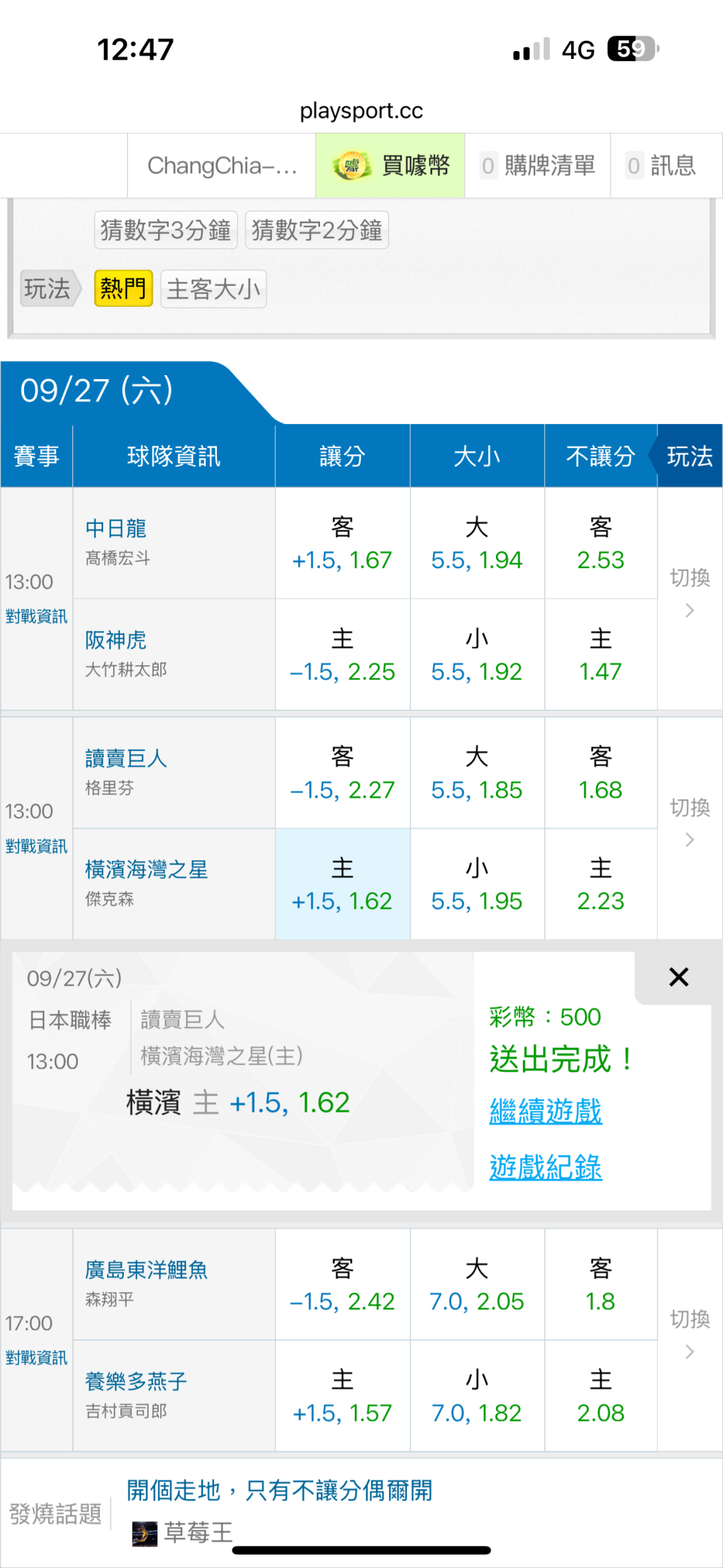Open the 訊息 messages tab
The height and width of the screenshot is (1568, 723).
(x=661, y=165)
